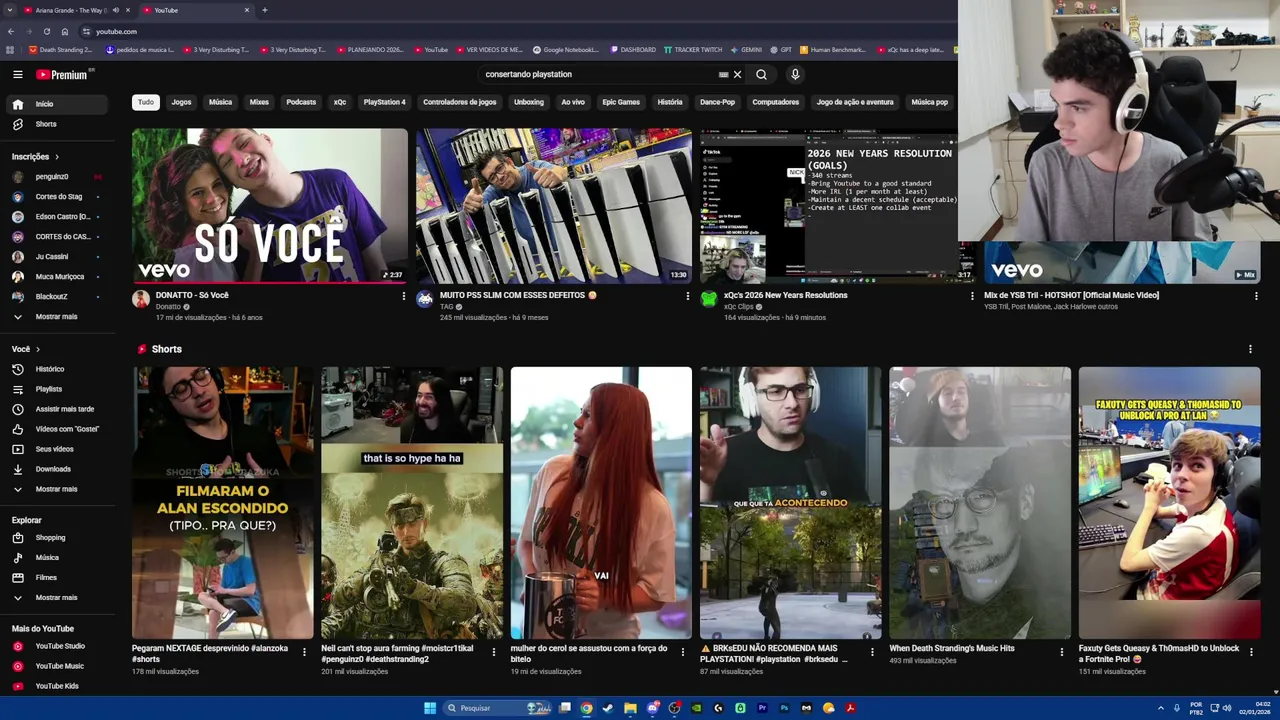Open the YouTube hamburger guide menu
Screen dimensions: 1280x720
[x=17, y=74]
